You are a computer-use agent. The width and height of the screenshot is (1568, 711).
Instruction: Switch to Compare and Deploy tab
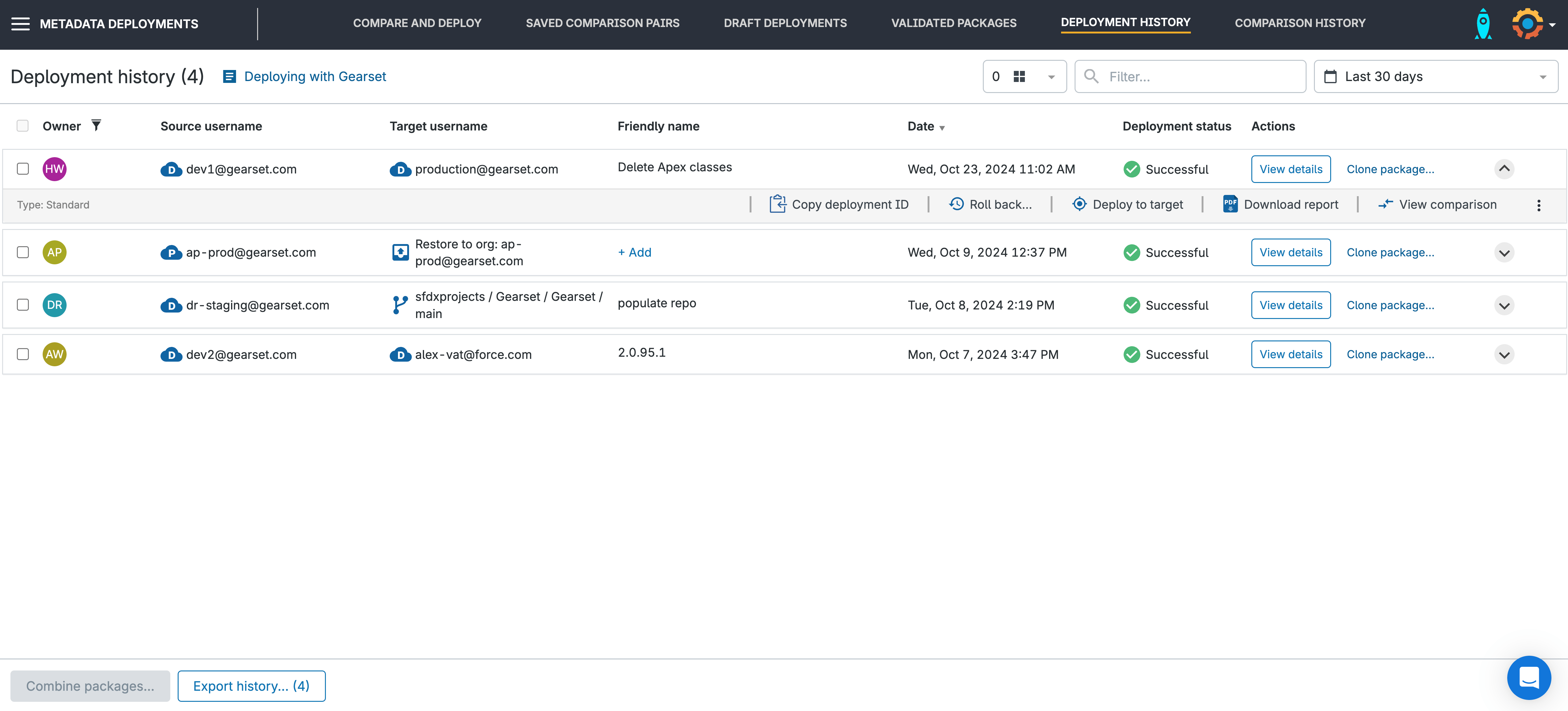point(417,23)
